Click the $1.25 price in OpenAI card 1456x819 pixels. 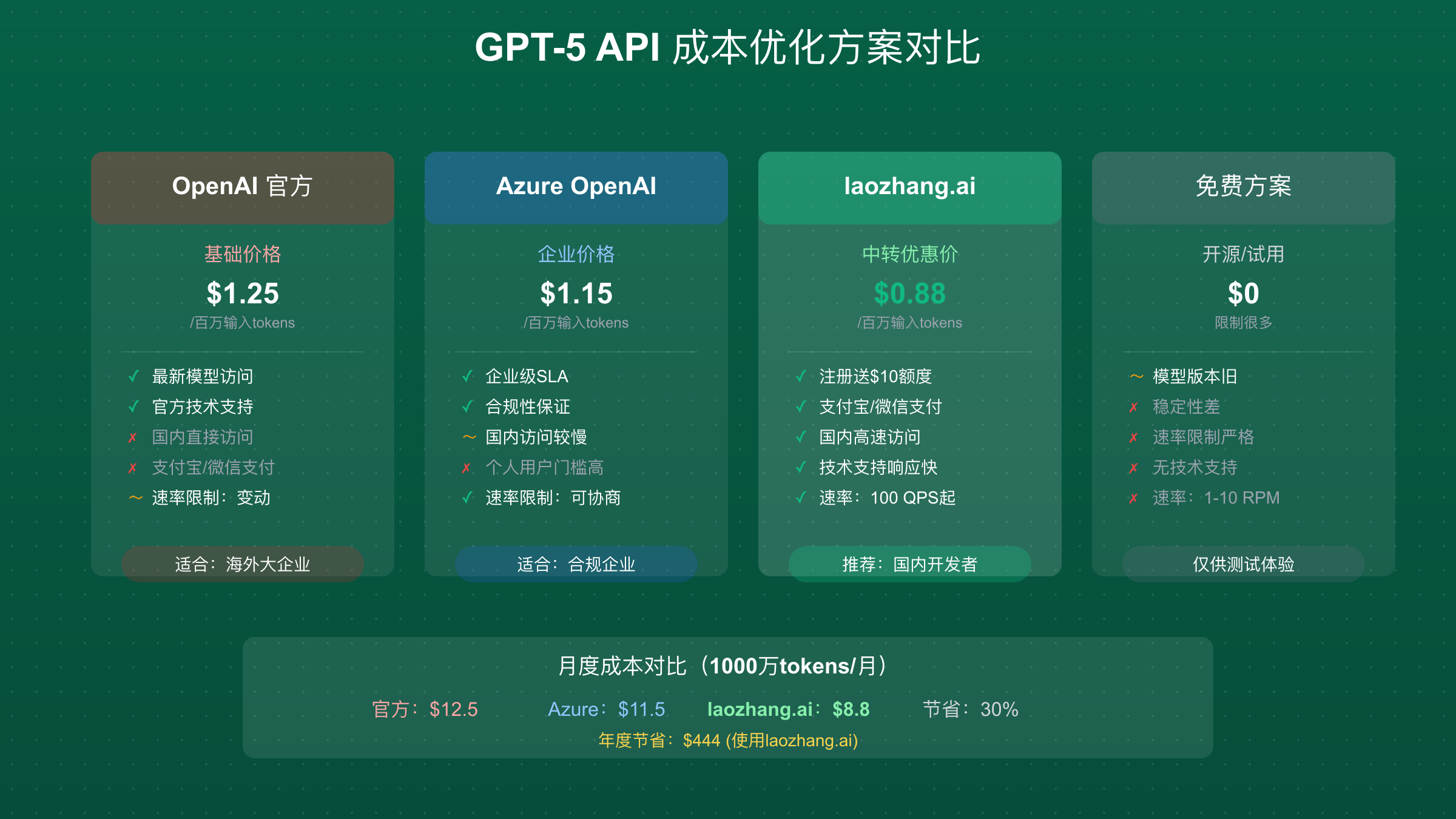tap(243, 294)
